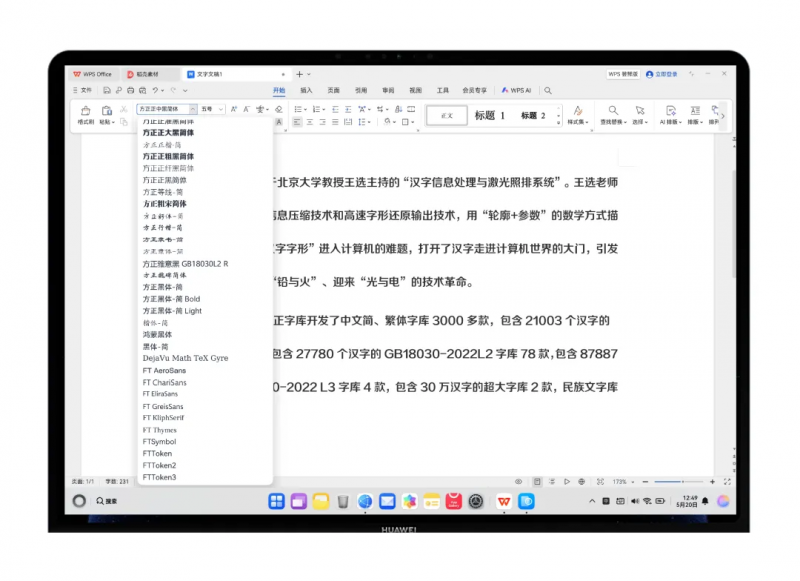Switch to web layout view globe icon

582,482
